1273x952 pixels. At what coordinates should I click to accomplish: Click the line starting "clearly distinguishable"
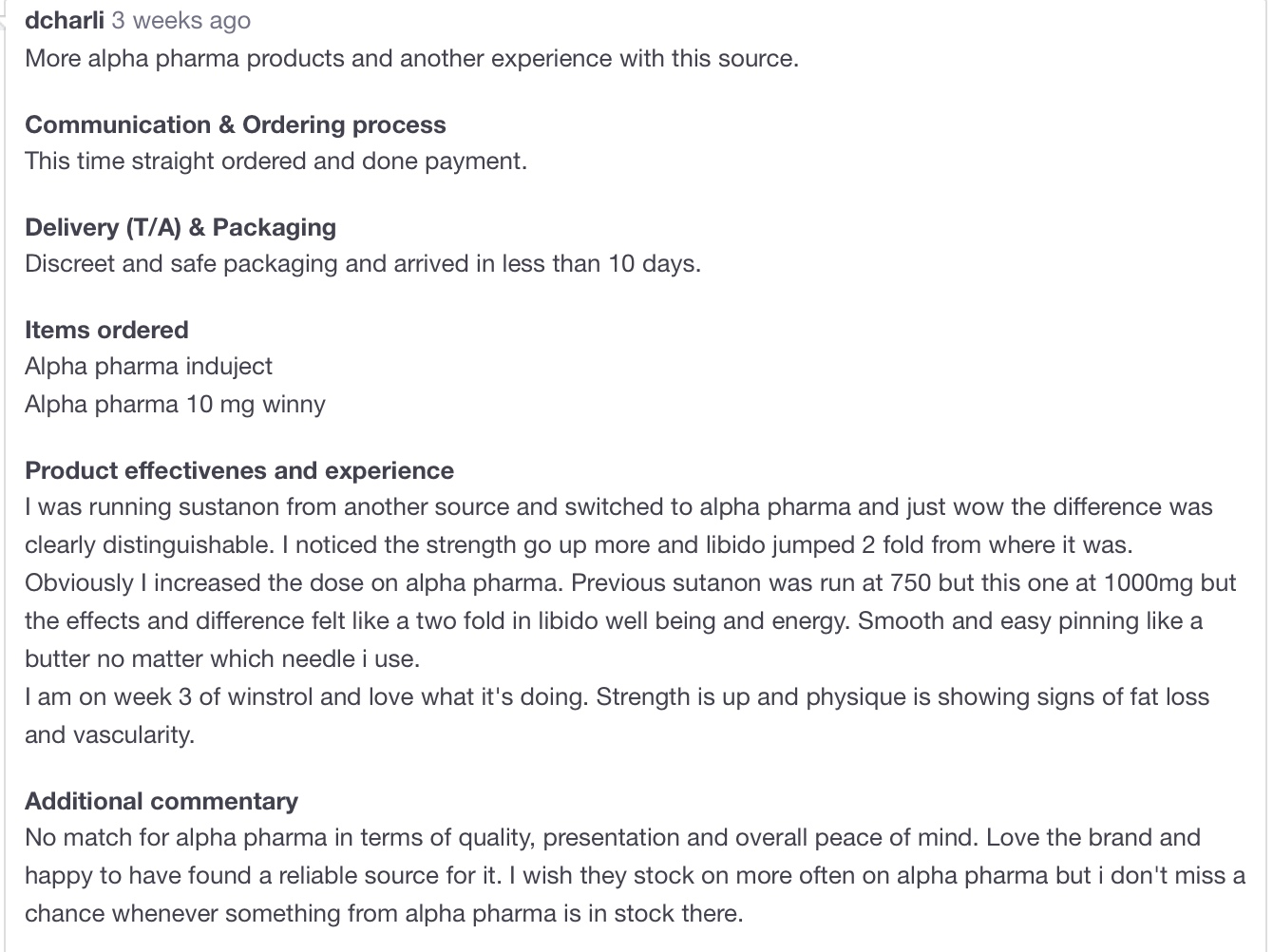coord(579,544)
